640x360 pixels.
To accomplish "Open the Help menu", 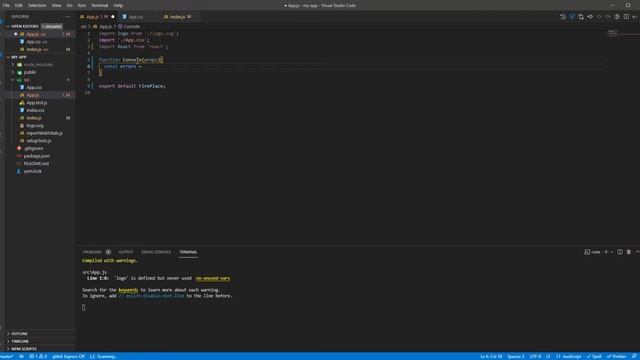I will tap(118, 5).
